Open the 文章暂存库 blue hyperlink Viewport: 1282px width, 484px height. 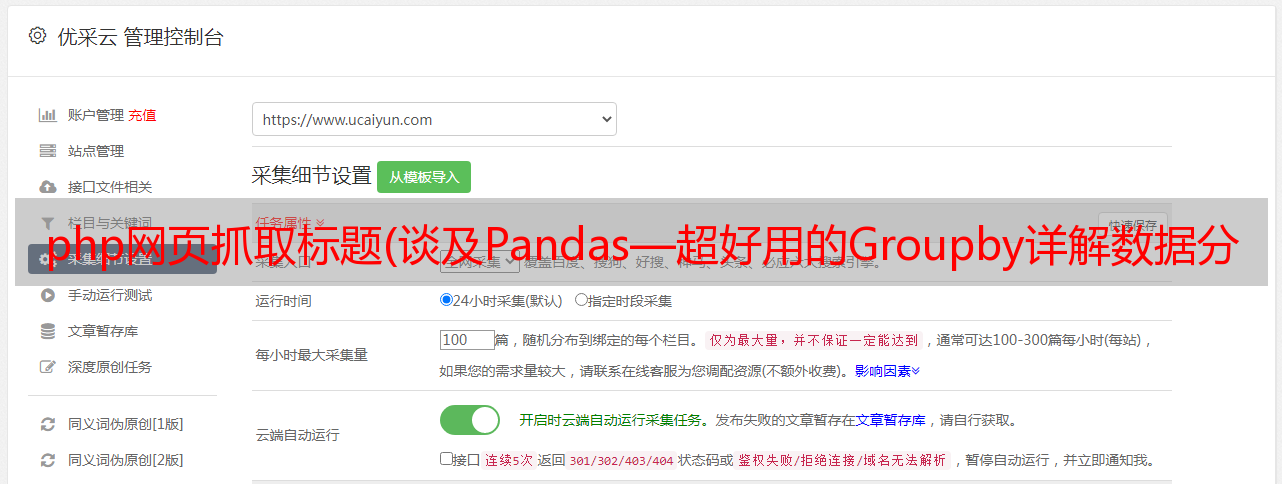tap(890, 420)
